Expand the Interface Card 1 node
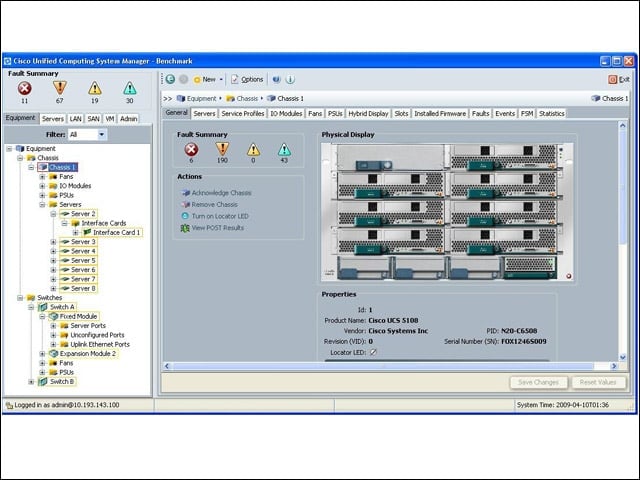Screen dimensions: 640x480 [x=76, y=233]
